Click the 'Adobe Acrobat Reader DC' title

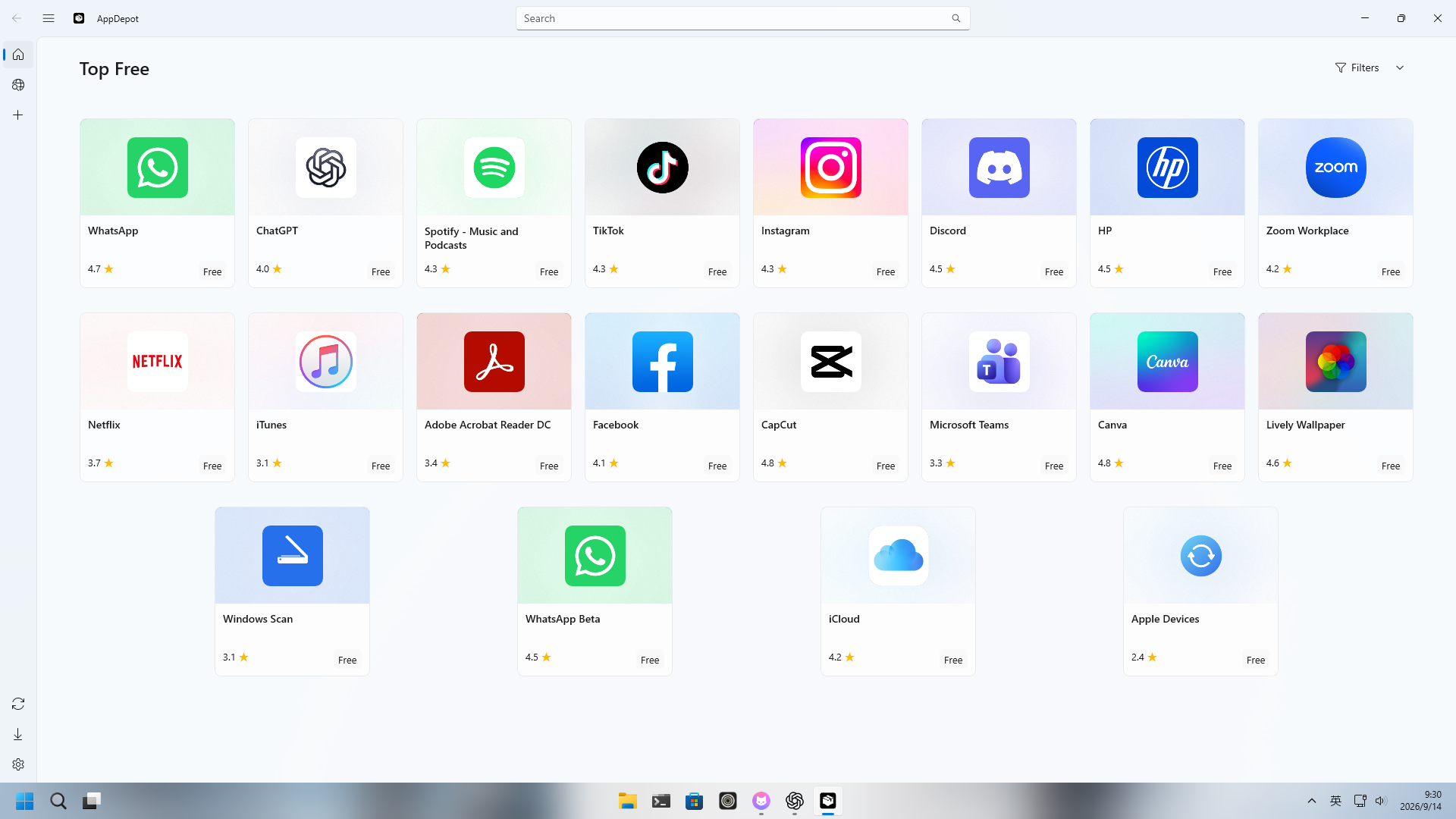(488, 425)
